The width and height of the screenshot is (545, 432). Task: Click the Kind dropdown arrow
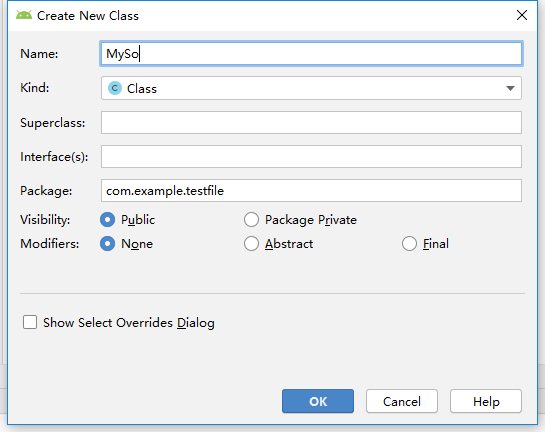pos(510,88)
